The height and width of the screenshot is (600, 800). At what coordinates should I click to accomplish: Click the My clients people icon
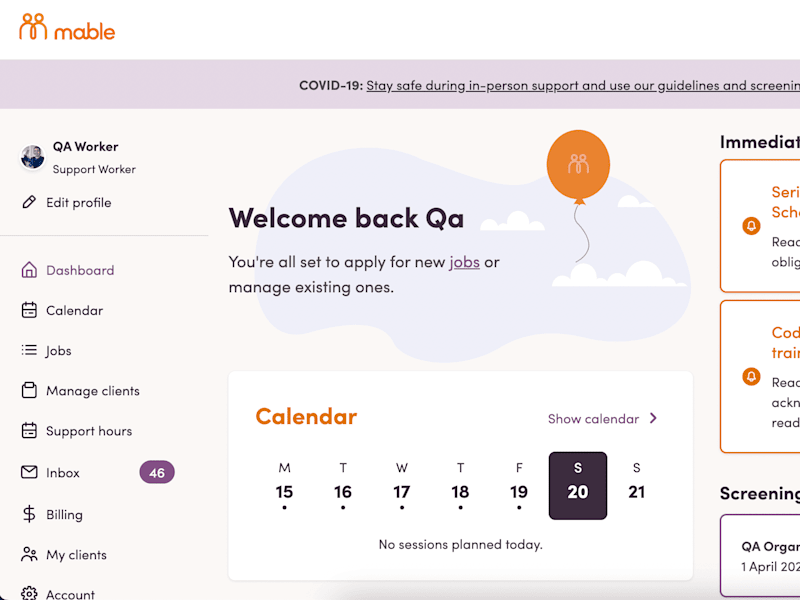(29, 555)
